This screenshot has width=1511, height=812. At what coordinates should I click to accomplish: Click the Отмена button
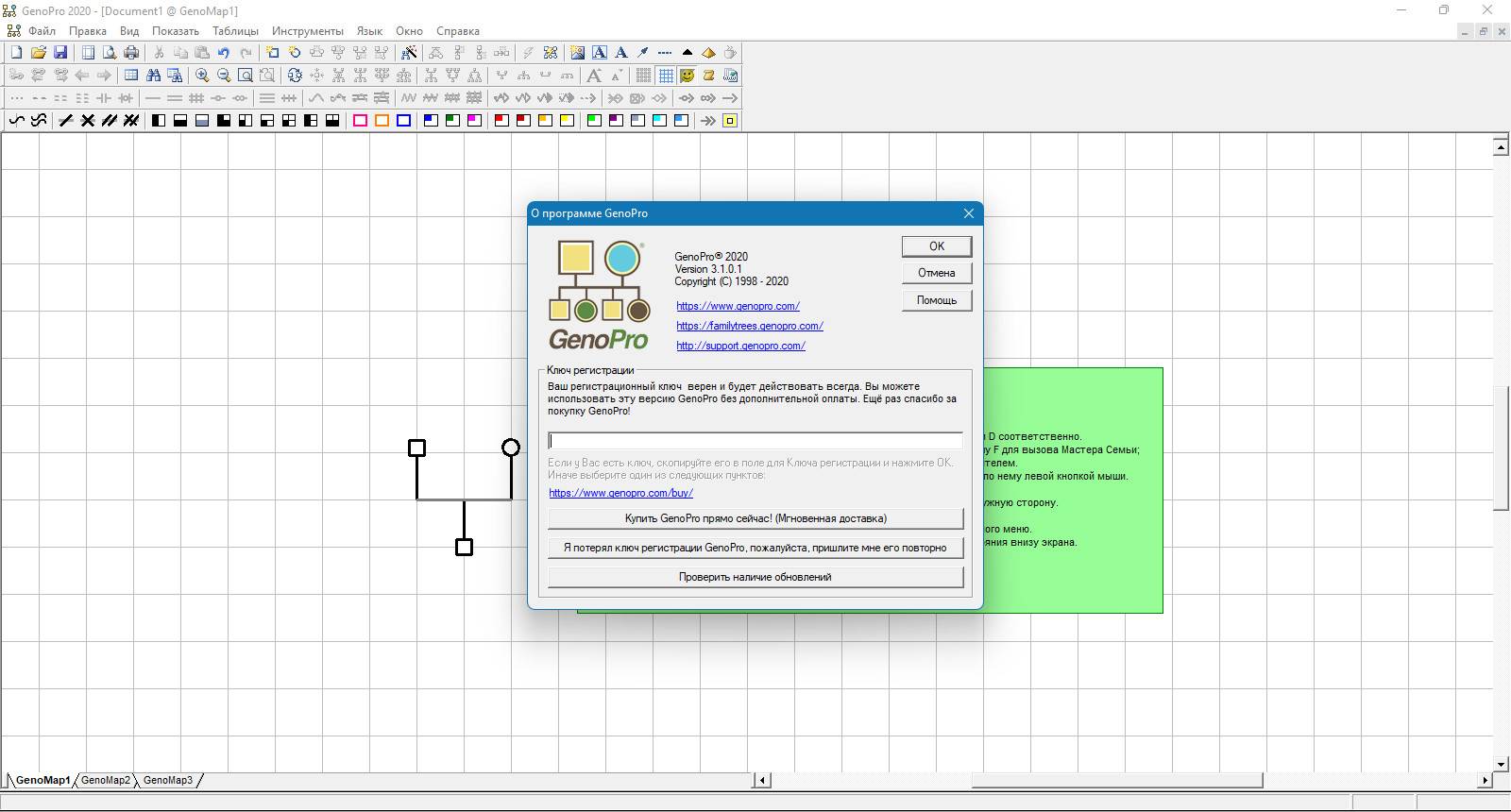937,273
